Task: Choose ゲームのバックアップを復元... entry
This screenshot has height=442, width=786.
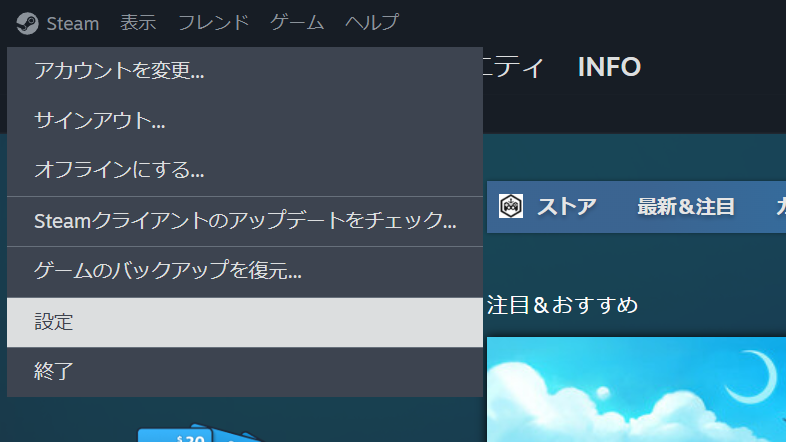Action: coord(245,271)
